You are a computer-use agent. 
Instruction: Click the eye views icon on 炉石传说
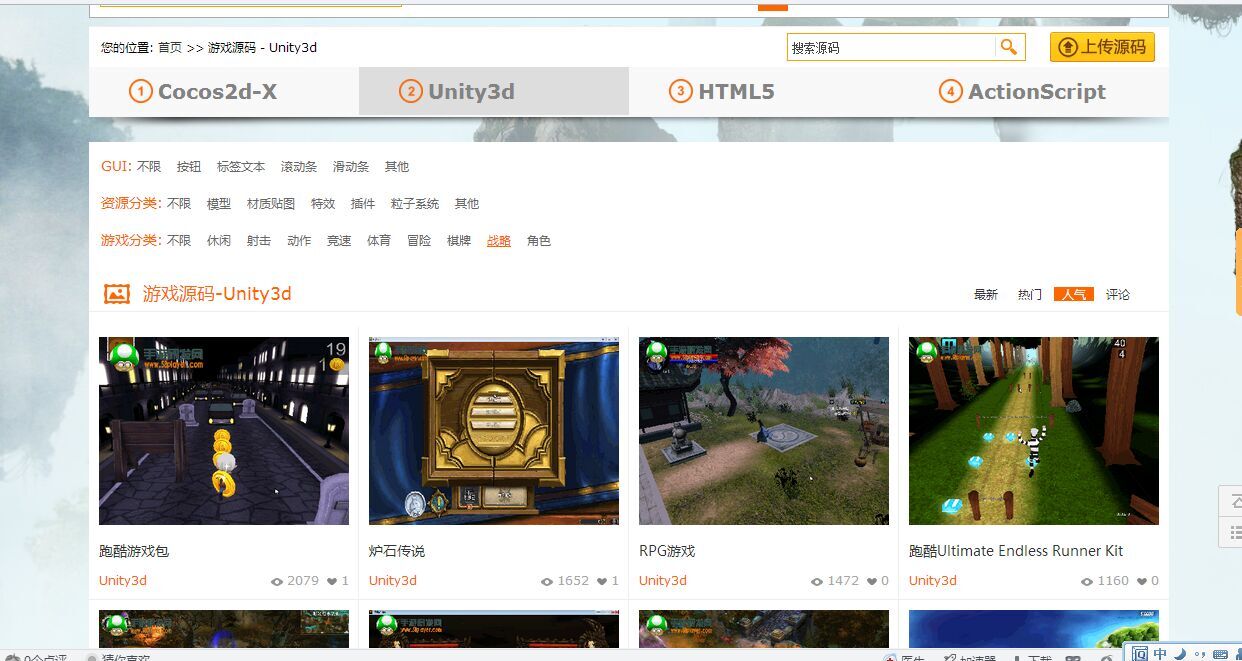tap(547, 581)
